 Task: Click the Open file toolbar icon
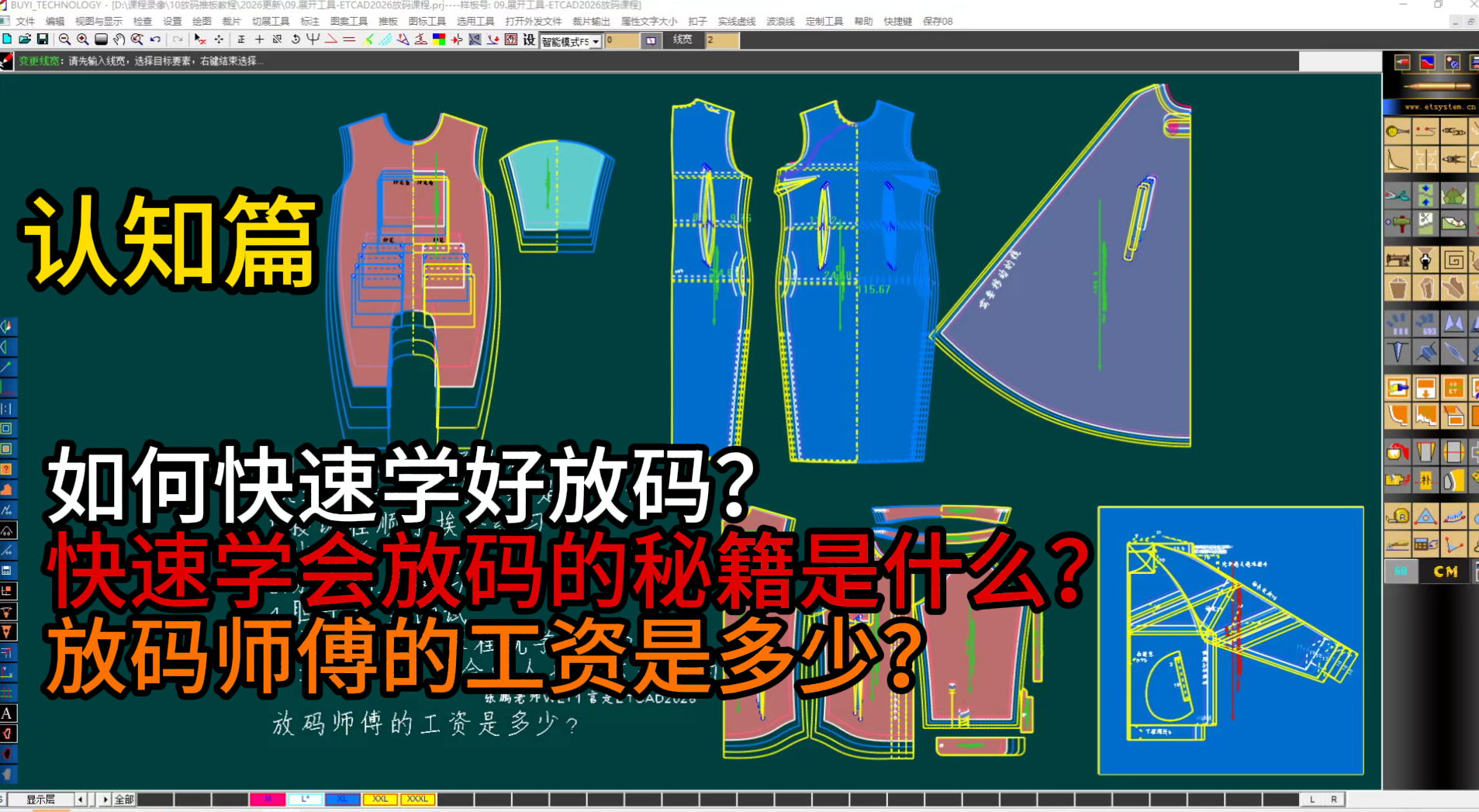26,42
